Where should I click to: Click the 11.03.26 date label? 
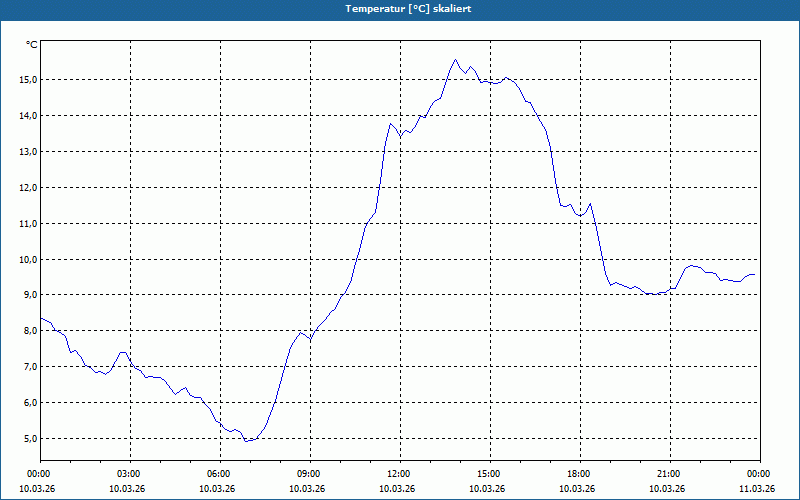[x=757, y=489]
